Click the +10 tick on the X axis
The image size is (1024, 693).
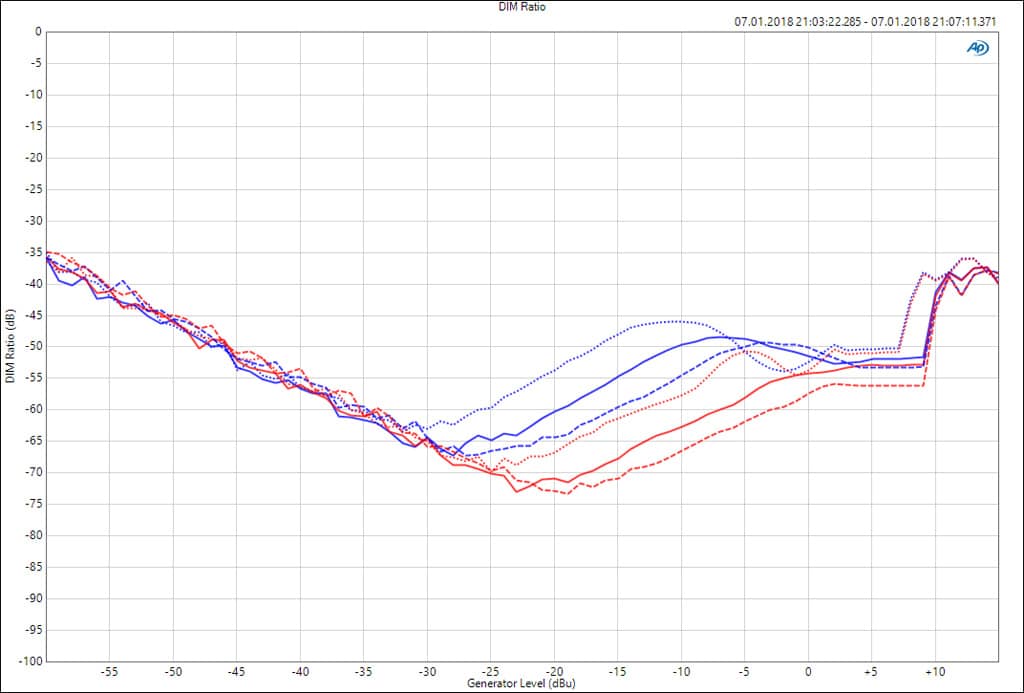point(934,671)
